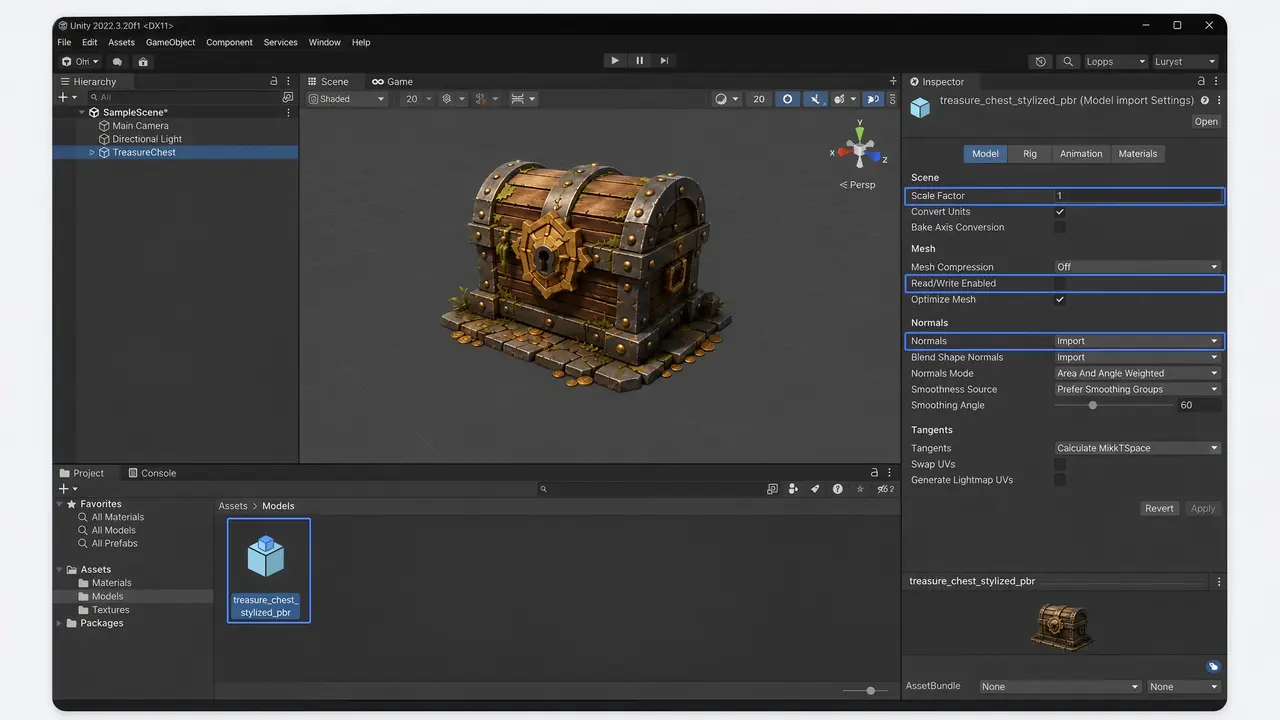This screenshot has width=1280, height=720.
Task: Open Normals Mode dropdown
Action: pyautogui.click(x=1138, y=373)
